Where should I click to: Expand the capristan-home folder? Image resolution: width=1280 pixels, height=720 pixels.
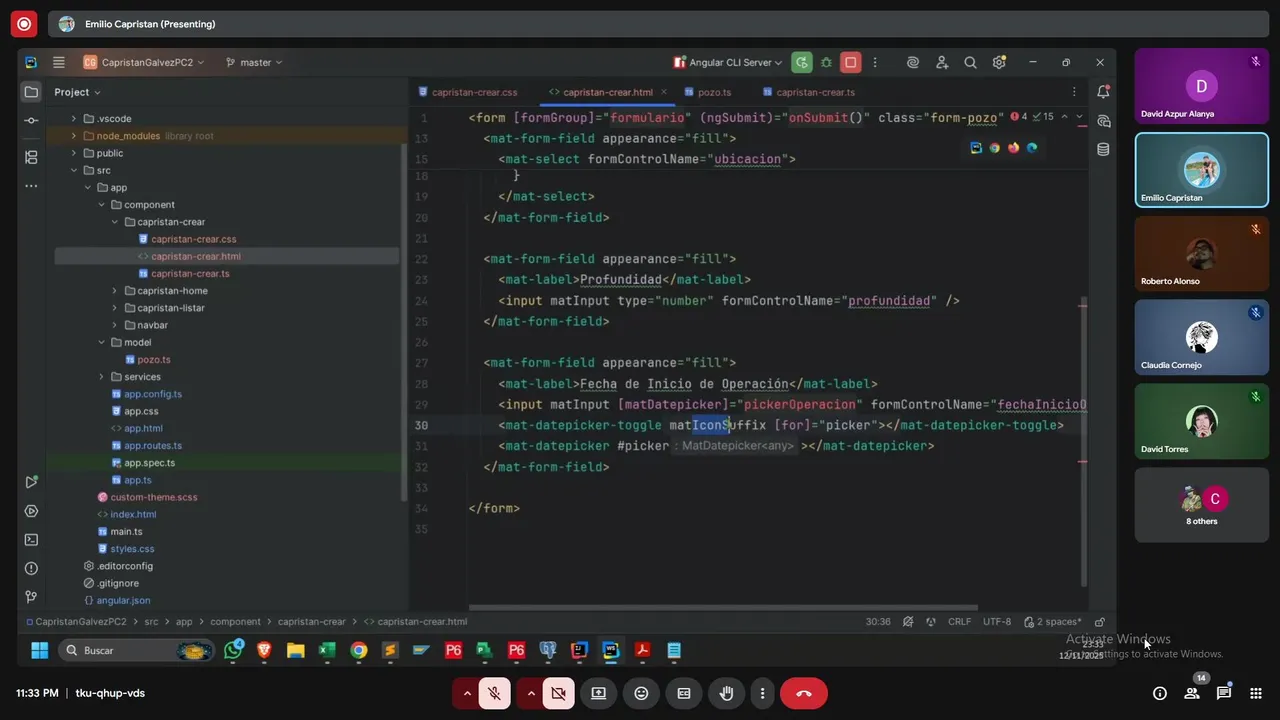[x=115, y=291]
